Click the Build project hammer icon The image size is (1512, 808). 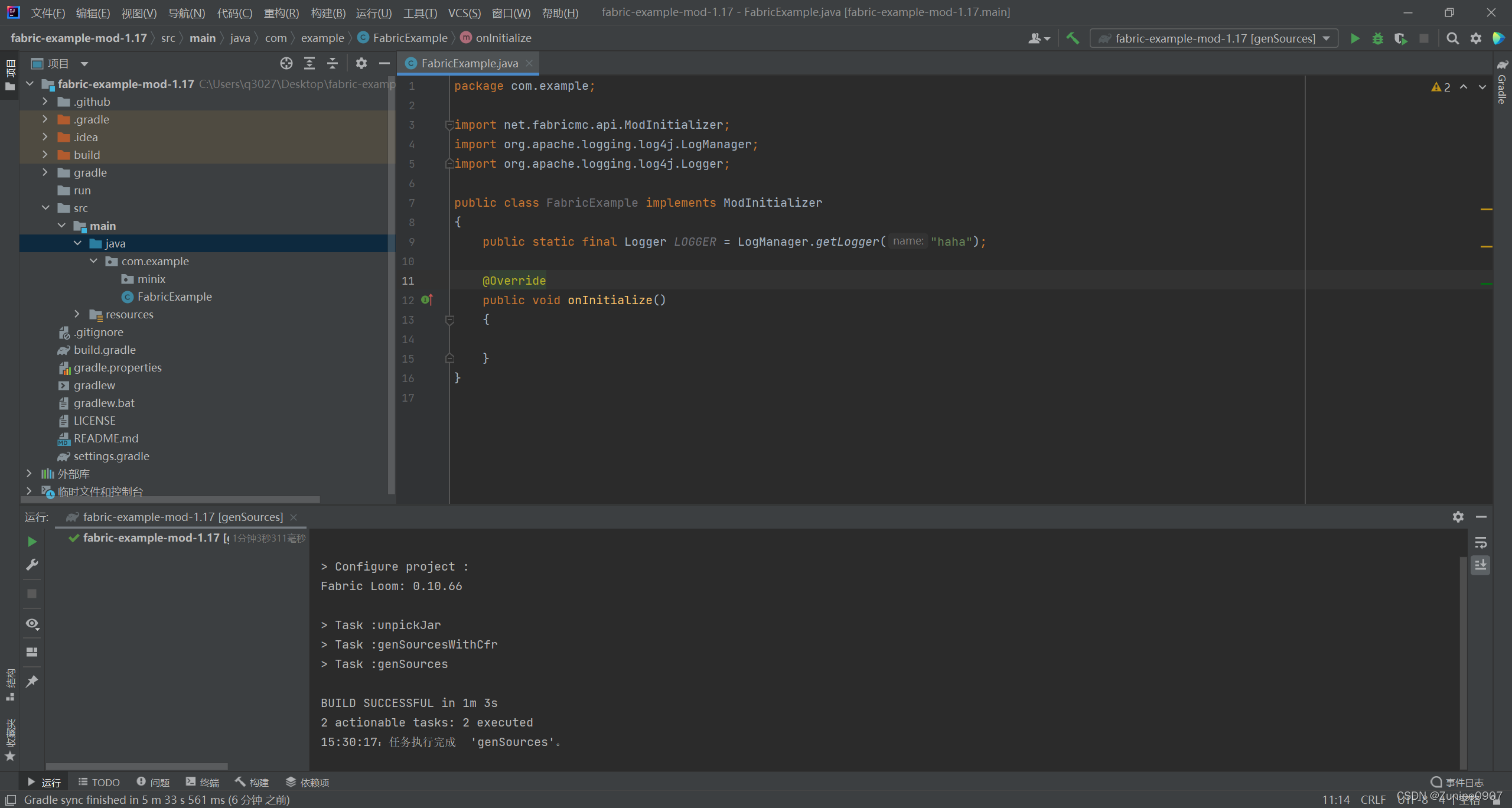pos(1072,38)
